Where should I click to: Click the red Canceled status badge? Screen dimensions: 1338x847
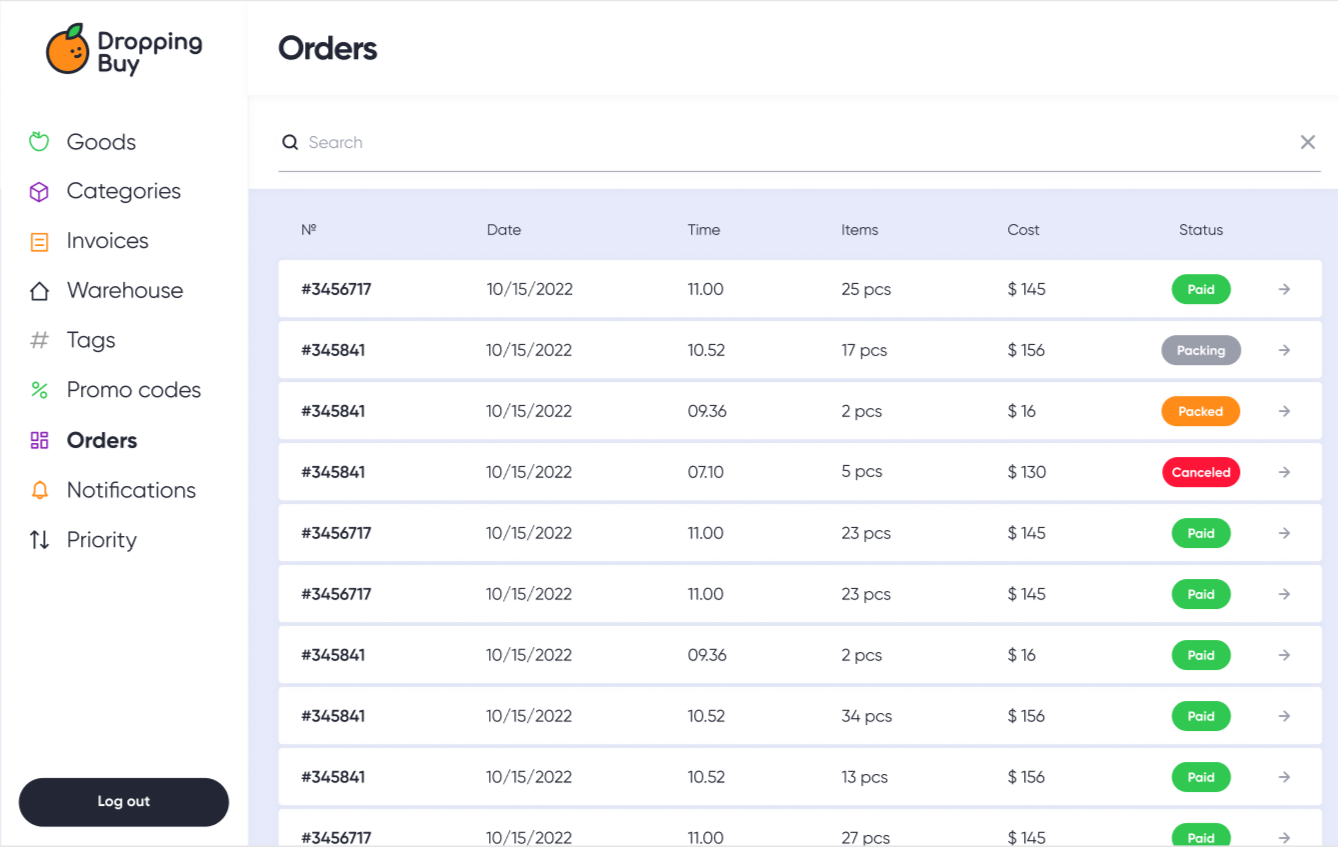point(1201,472)
